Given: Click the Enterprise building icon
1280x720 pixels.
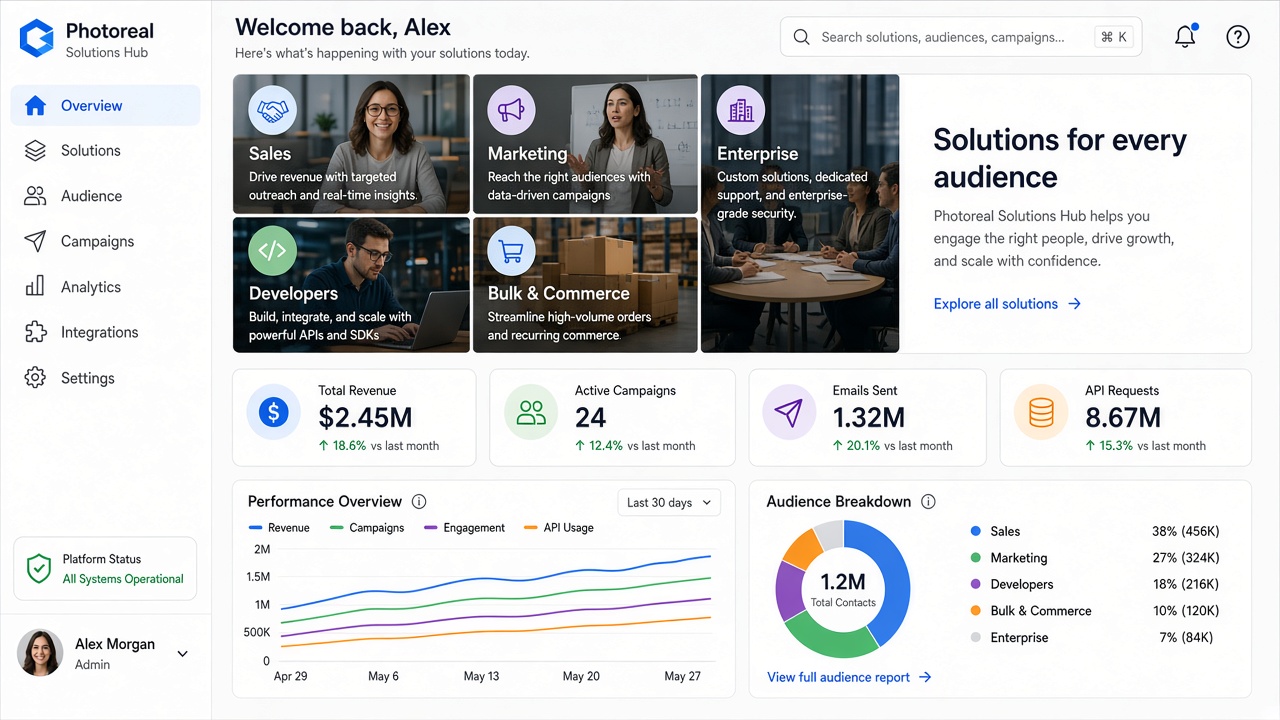Looking at the screenshot, I should coord(741,109).
